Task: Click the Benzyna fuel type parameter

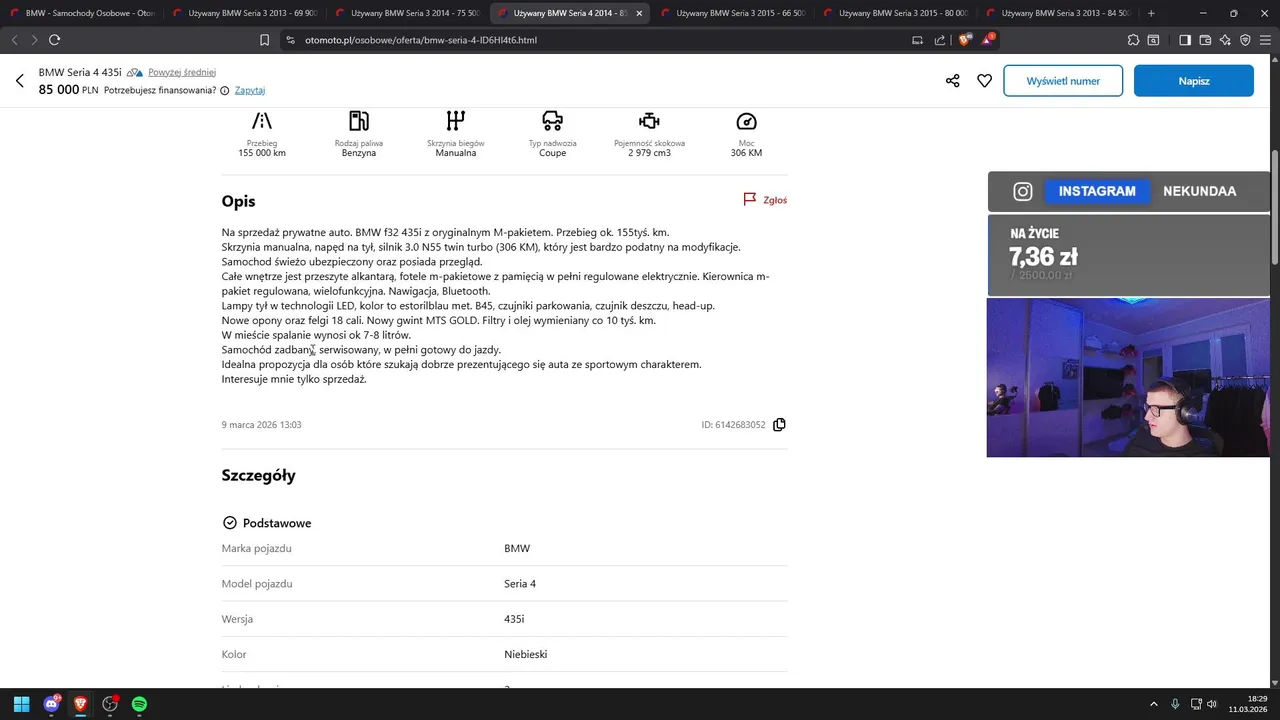Action: 359,134
